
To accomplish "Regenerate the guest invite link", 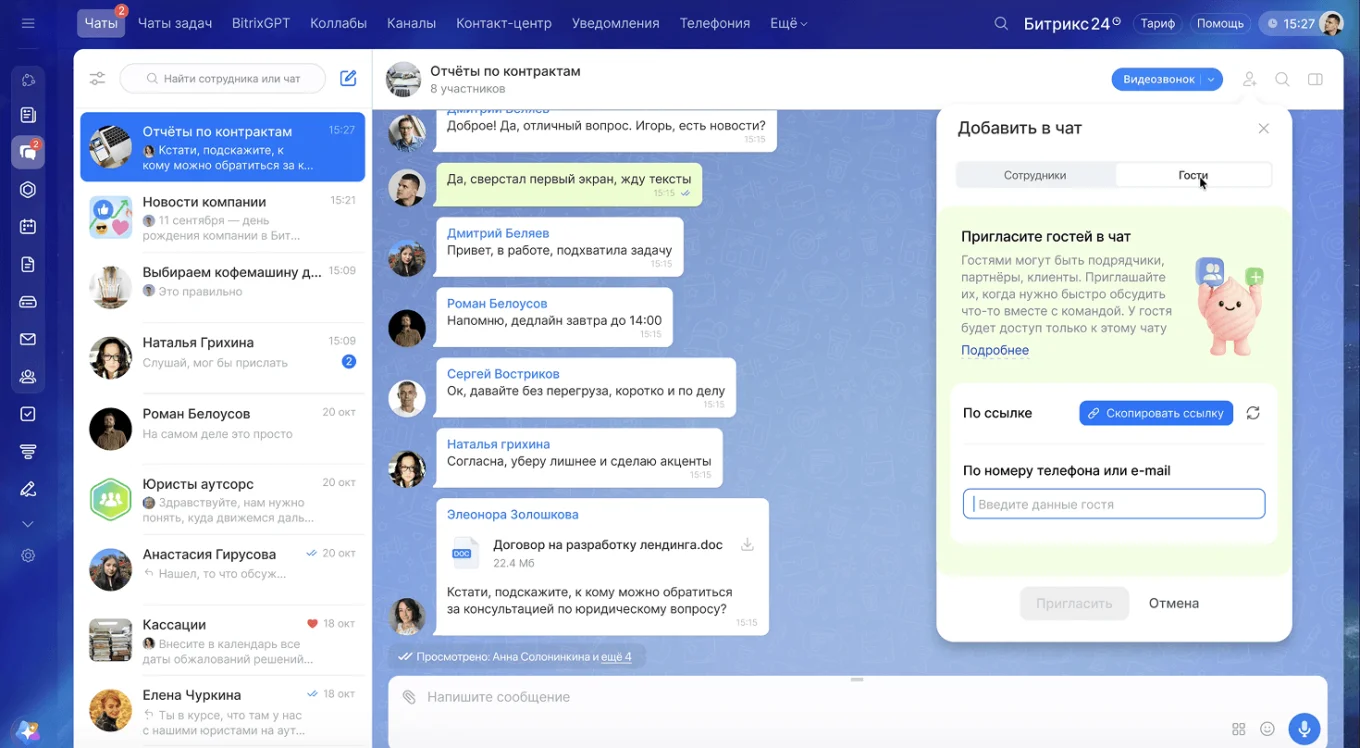I will 1253,413.
